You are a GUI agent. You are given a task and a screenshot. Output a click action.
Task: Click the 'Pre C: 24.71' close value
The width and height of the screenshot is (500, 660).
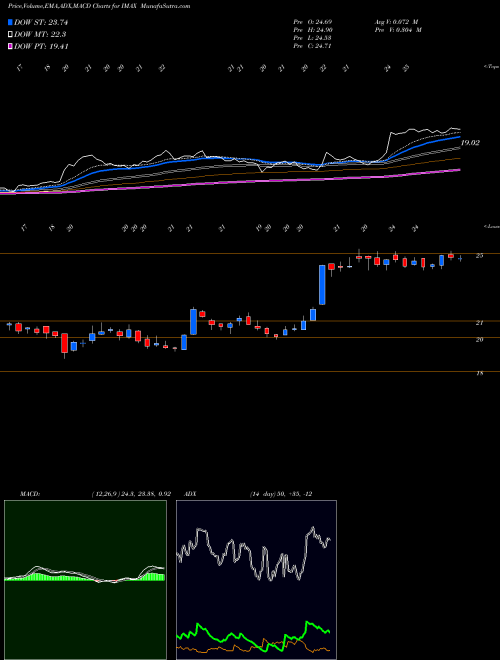313,46
